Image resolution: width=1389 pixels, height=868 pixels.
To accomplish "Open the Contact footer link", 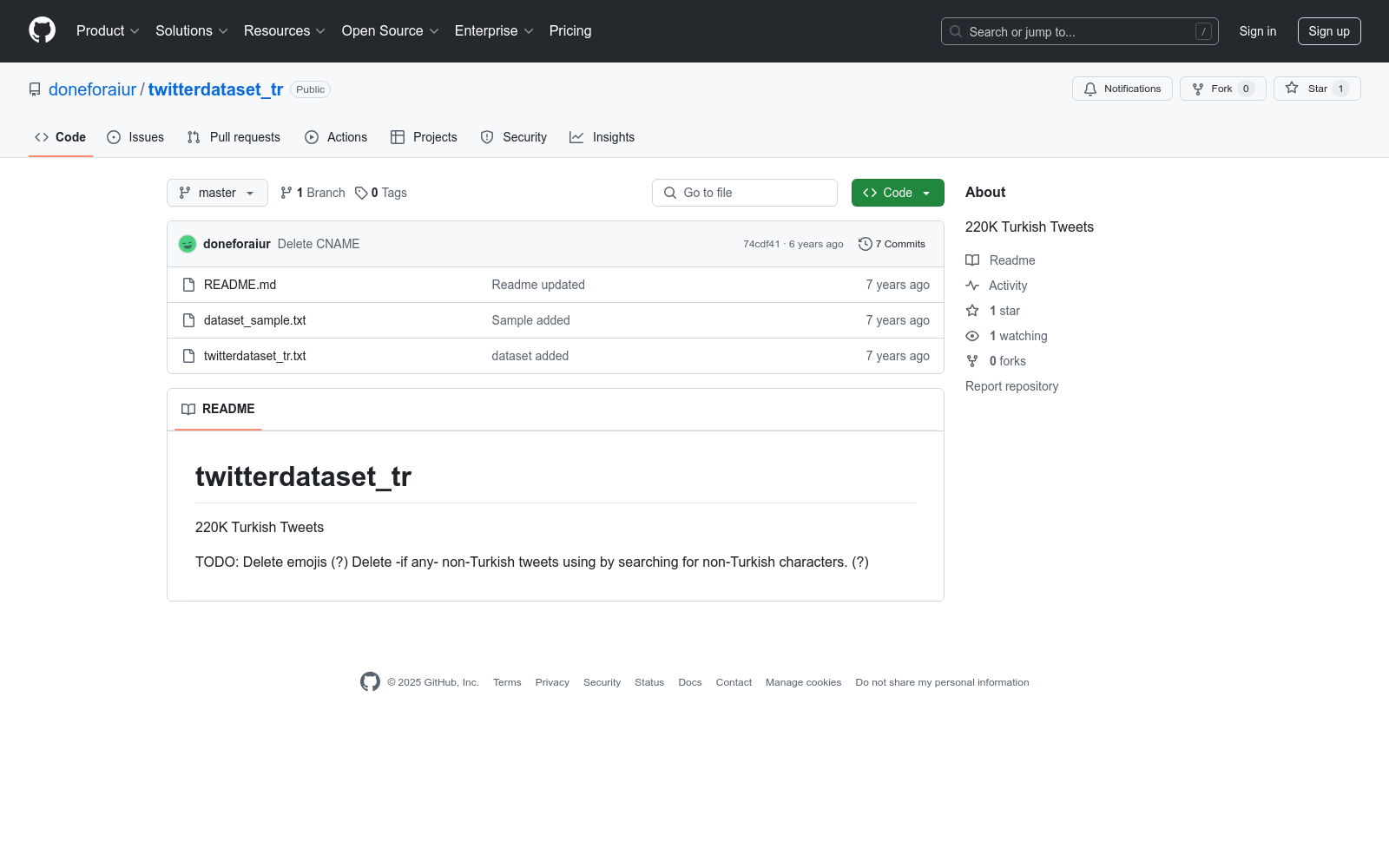I will tap(734, 682).
